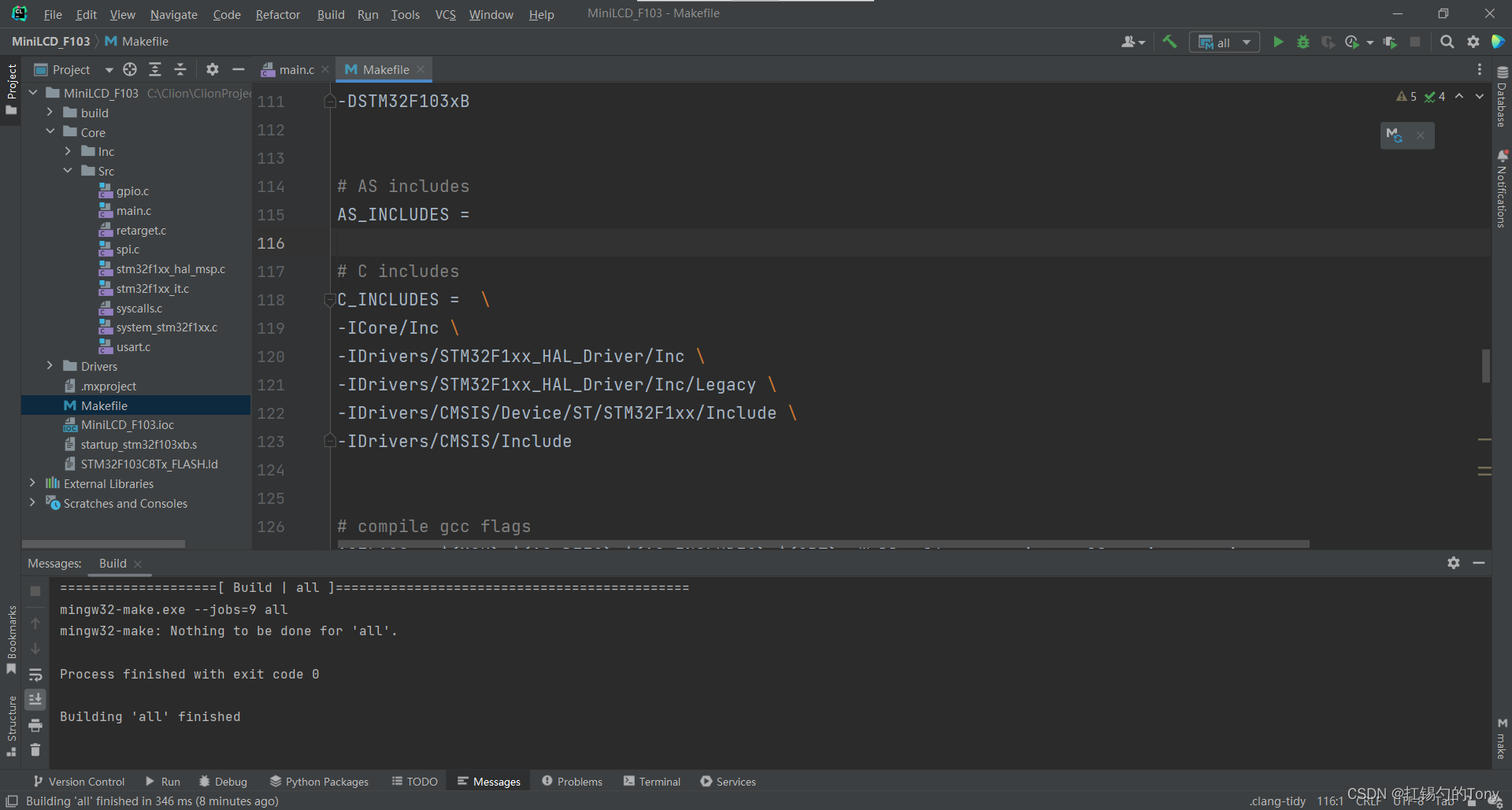The width and height of the screenshot is (1512, 810).
Task: Open the Terminal tool window
Action: click(x=651, y=782)
